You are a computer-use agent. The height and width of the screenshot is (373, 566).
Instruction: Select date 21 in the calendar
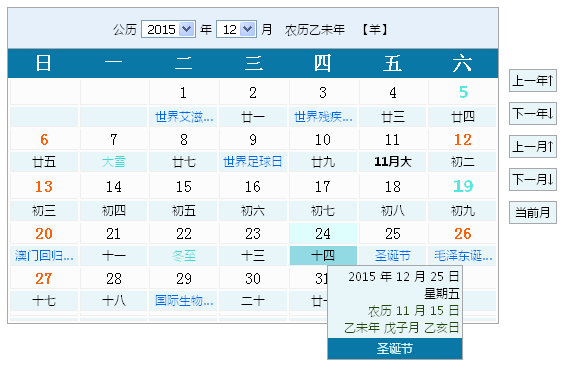[114, 234]
